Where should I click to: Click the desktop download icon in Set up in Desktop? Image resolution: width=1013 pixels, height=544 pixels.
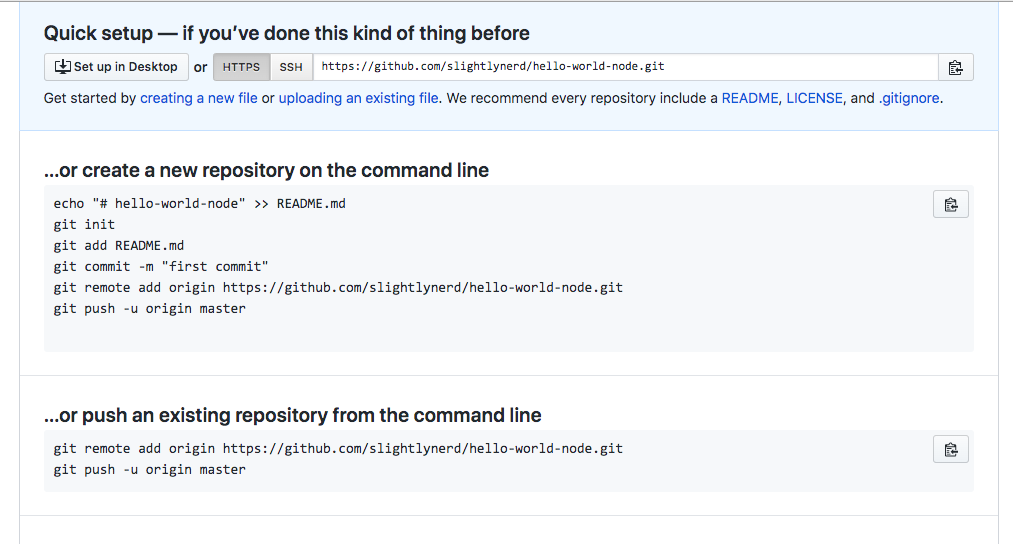point(63,67)
